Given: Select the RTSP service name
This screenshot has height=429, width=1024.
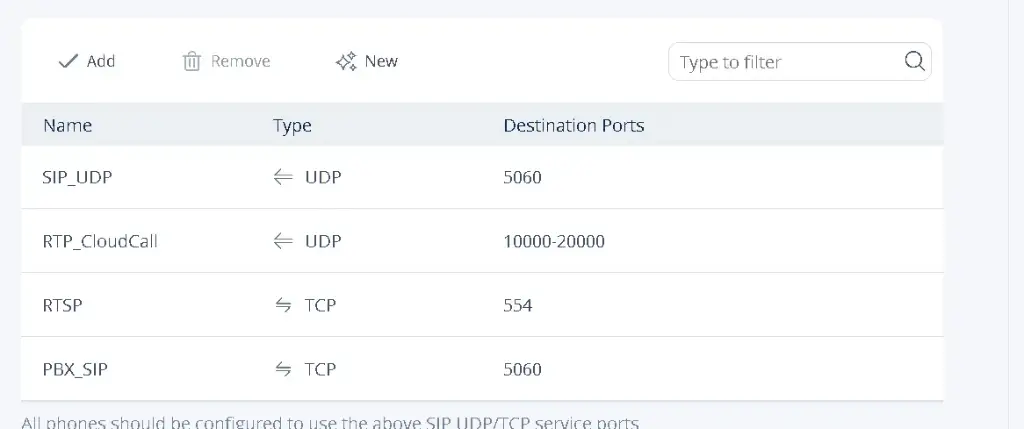Looking at the screenshot, I should [62, 305].
